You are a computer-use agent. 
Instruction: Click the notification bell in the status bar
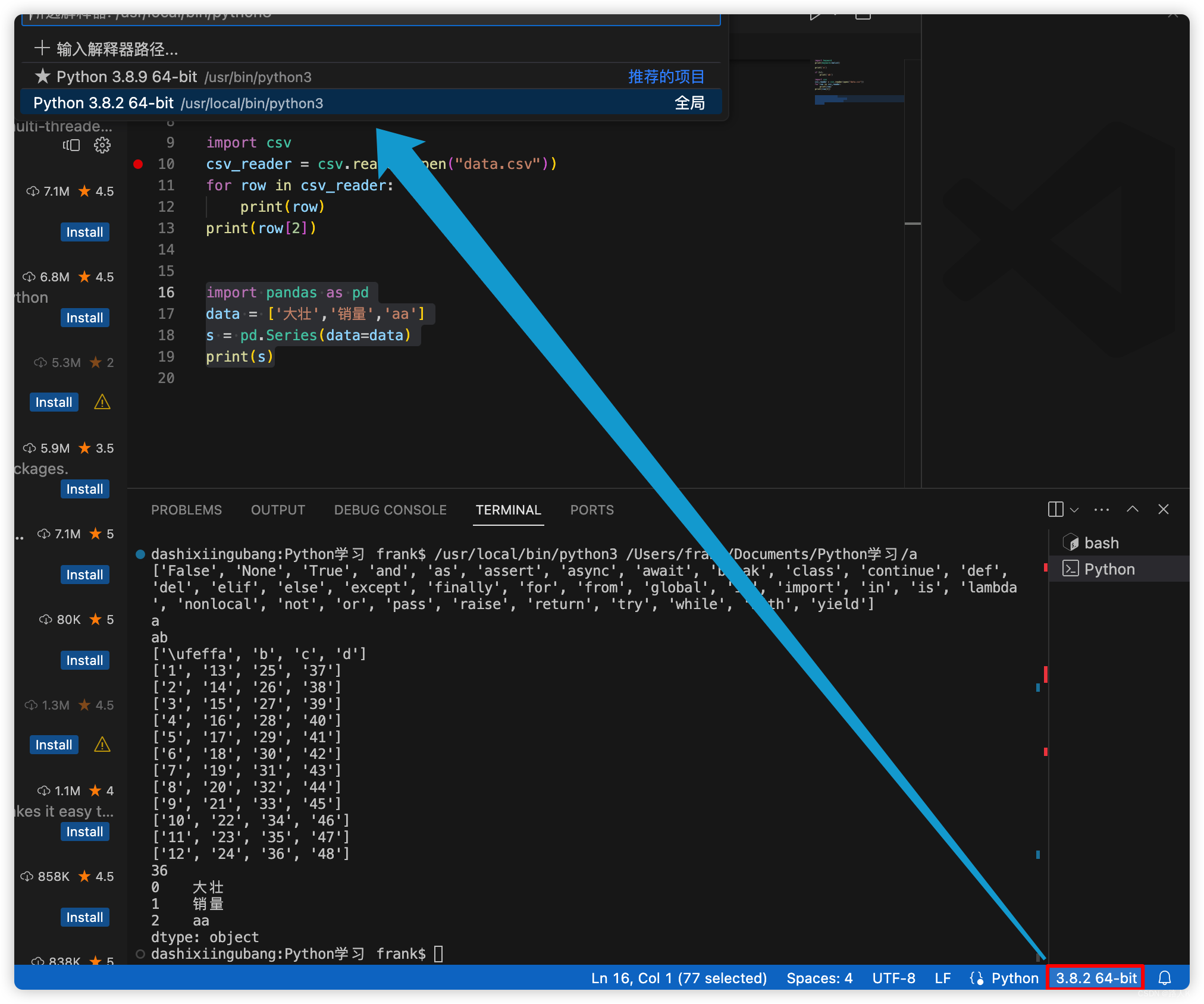[x=1164, y=978]
